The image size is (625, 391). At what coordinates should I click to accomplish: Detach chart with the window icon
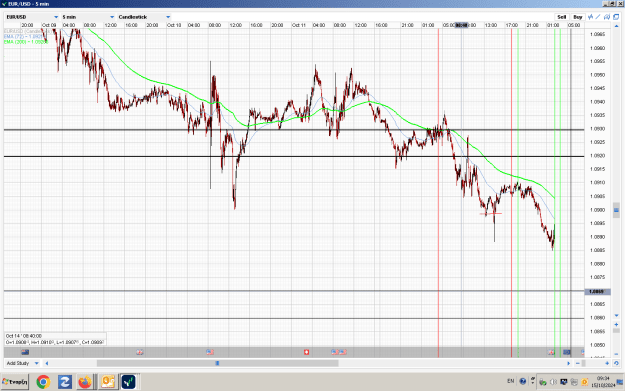coord(616,17)
